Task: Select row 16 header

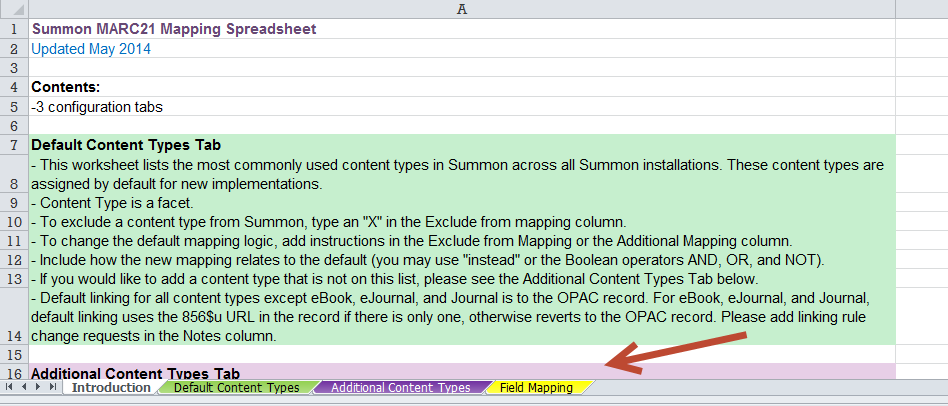Action: (14, 372)
